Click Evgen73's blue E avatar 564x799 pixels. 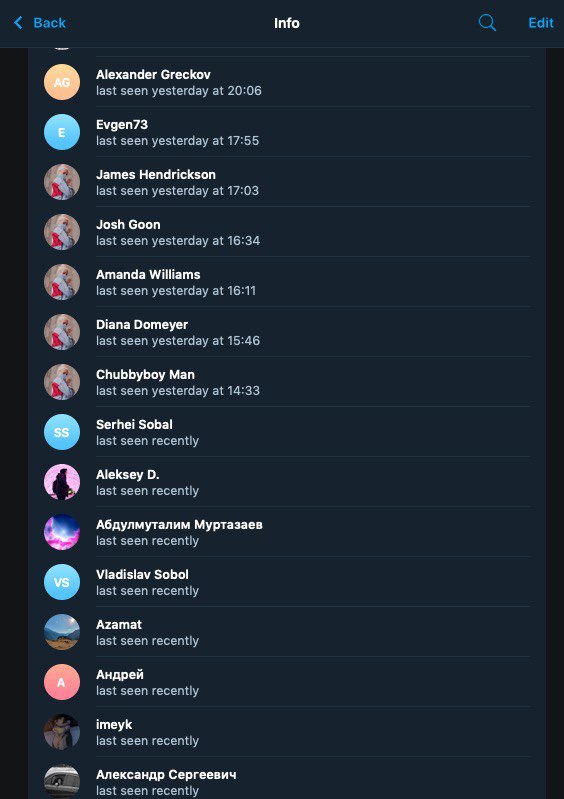click(x=62, y=132)
